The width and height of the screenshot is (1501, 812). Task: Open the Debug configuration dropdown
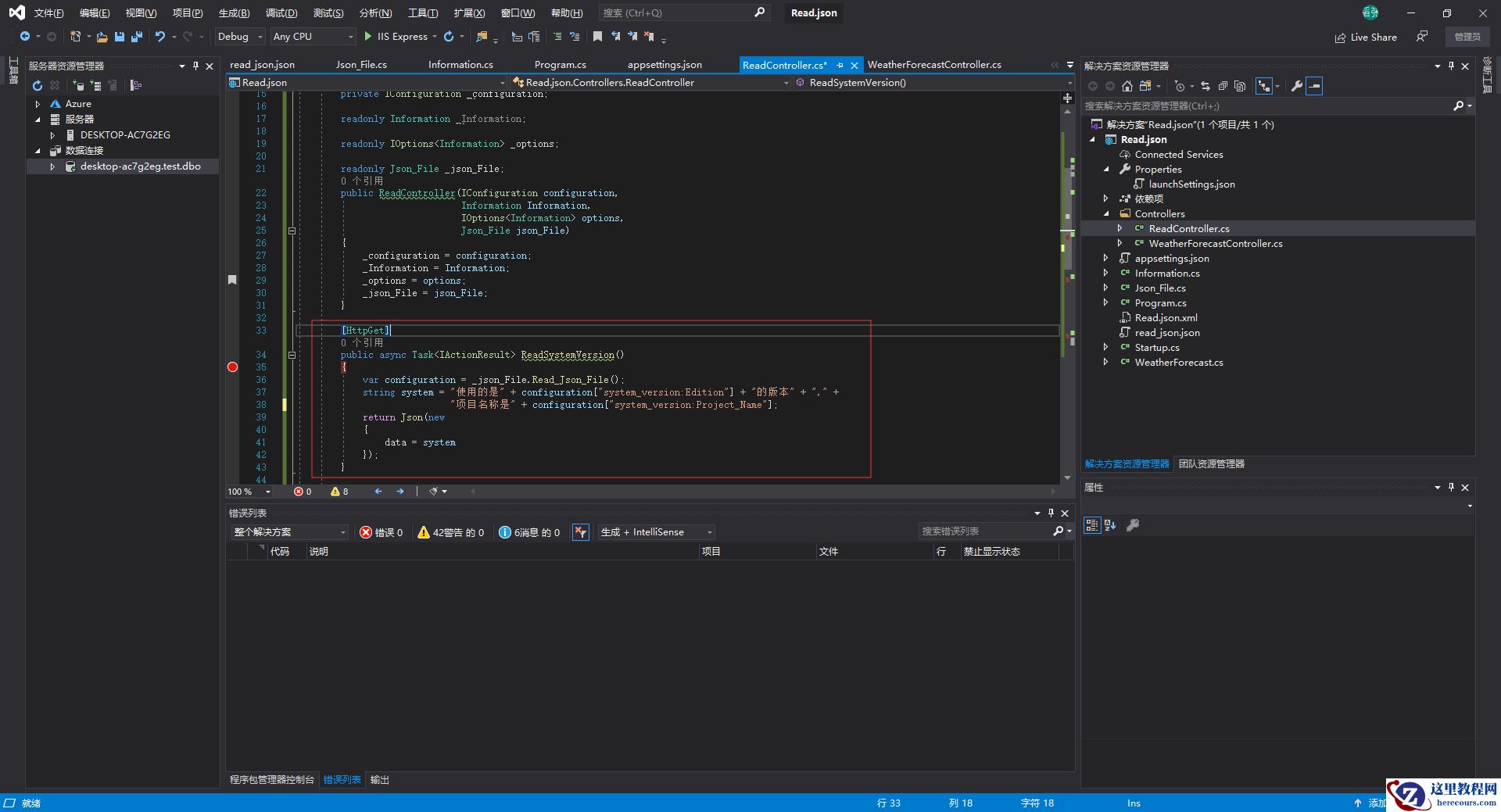click(x=240, y=37)
